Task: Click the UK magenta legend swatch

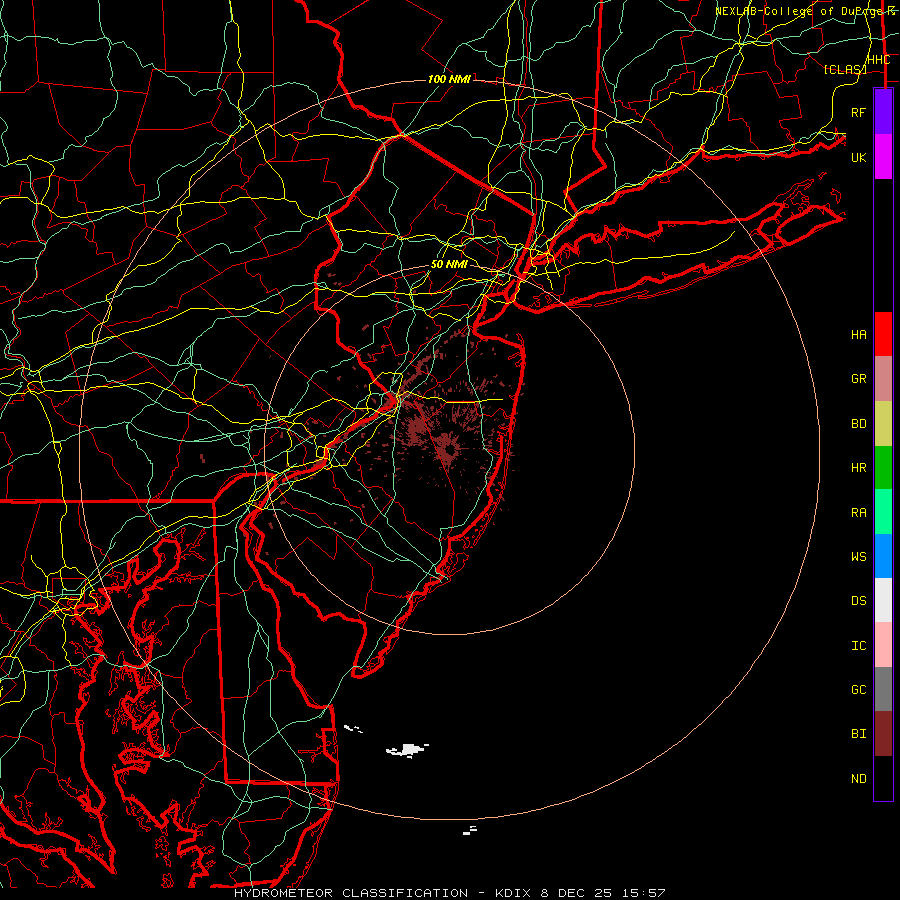Action: point(883,157)
